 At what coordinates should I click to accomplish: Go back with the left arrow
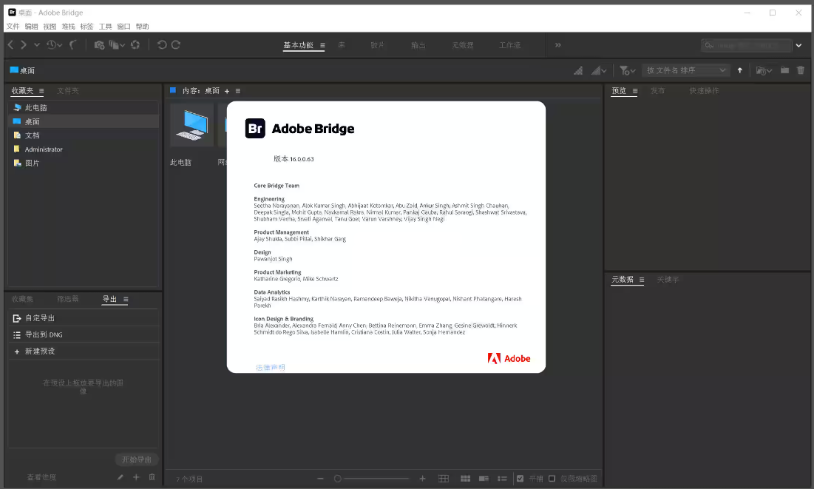click(11, 45)
